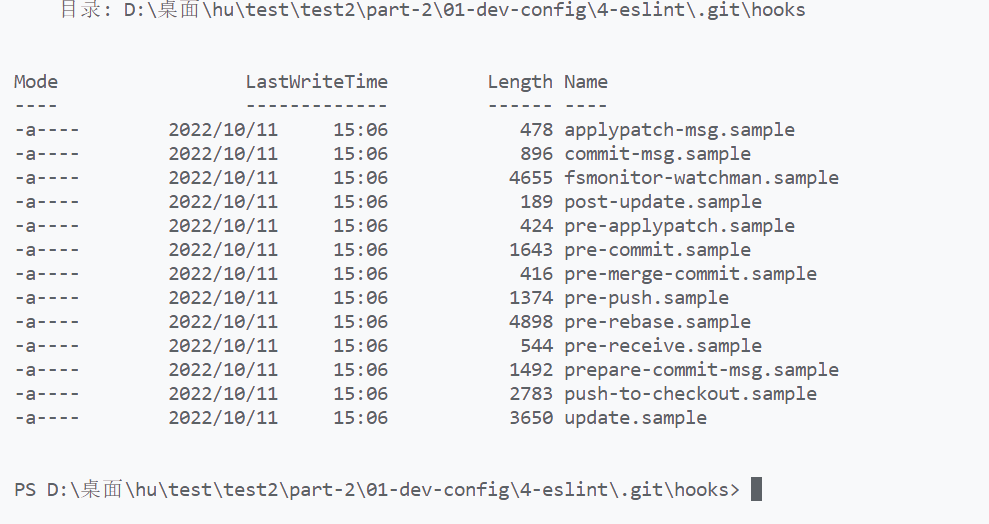The image size is (989, 524).
Task: Select the update.sample file name
Action: point(635,418)
